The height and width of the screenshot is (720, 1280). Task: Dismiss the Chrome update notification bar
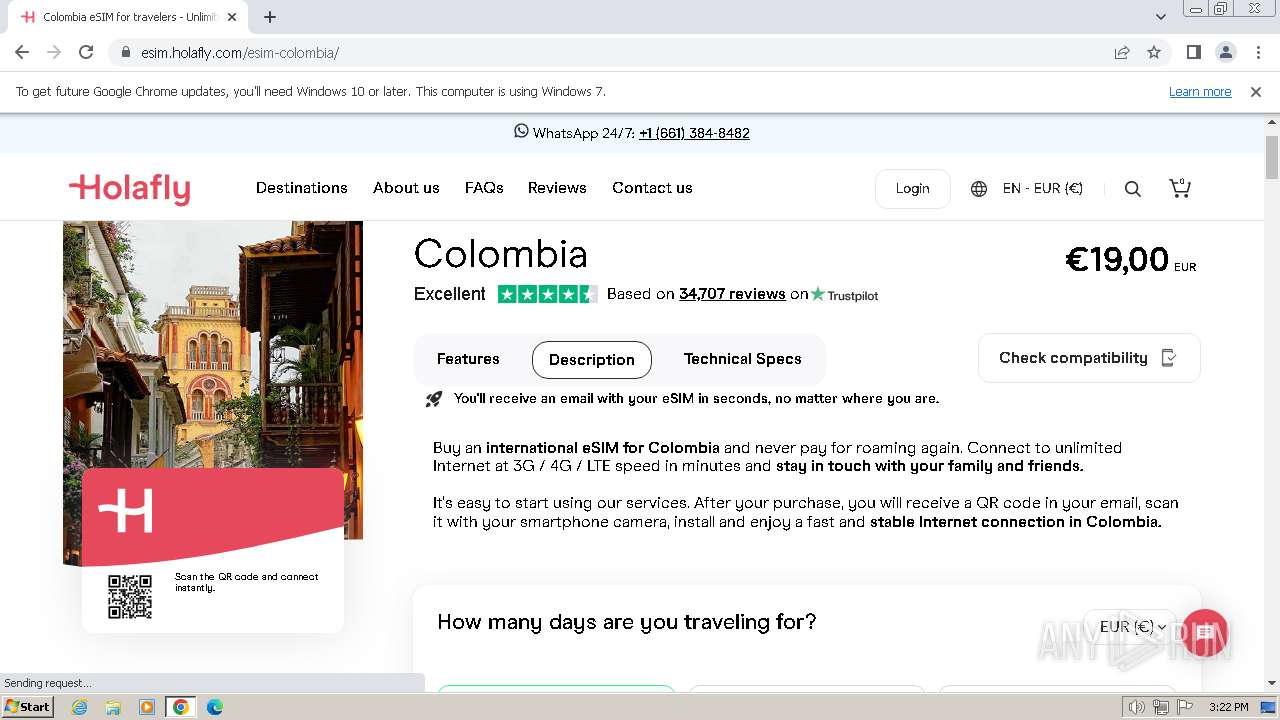[x=1256, y=92]
